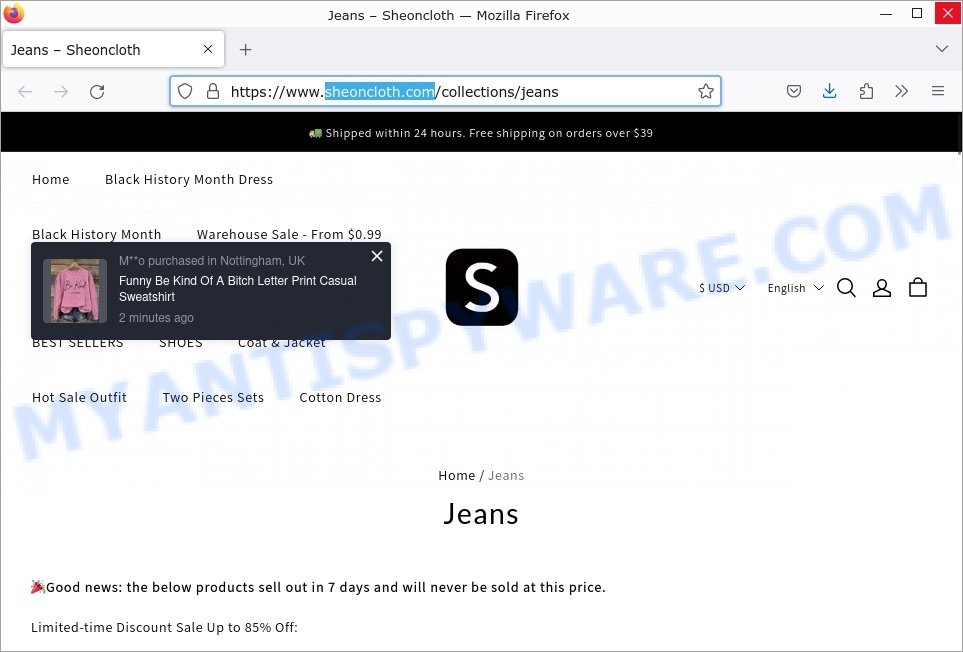Open a new tab with the plus button
963x652 pixels.
pyautogui.click(x=245, y=50)
